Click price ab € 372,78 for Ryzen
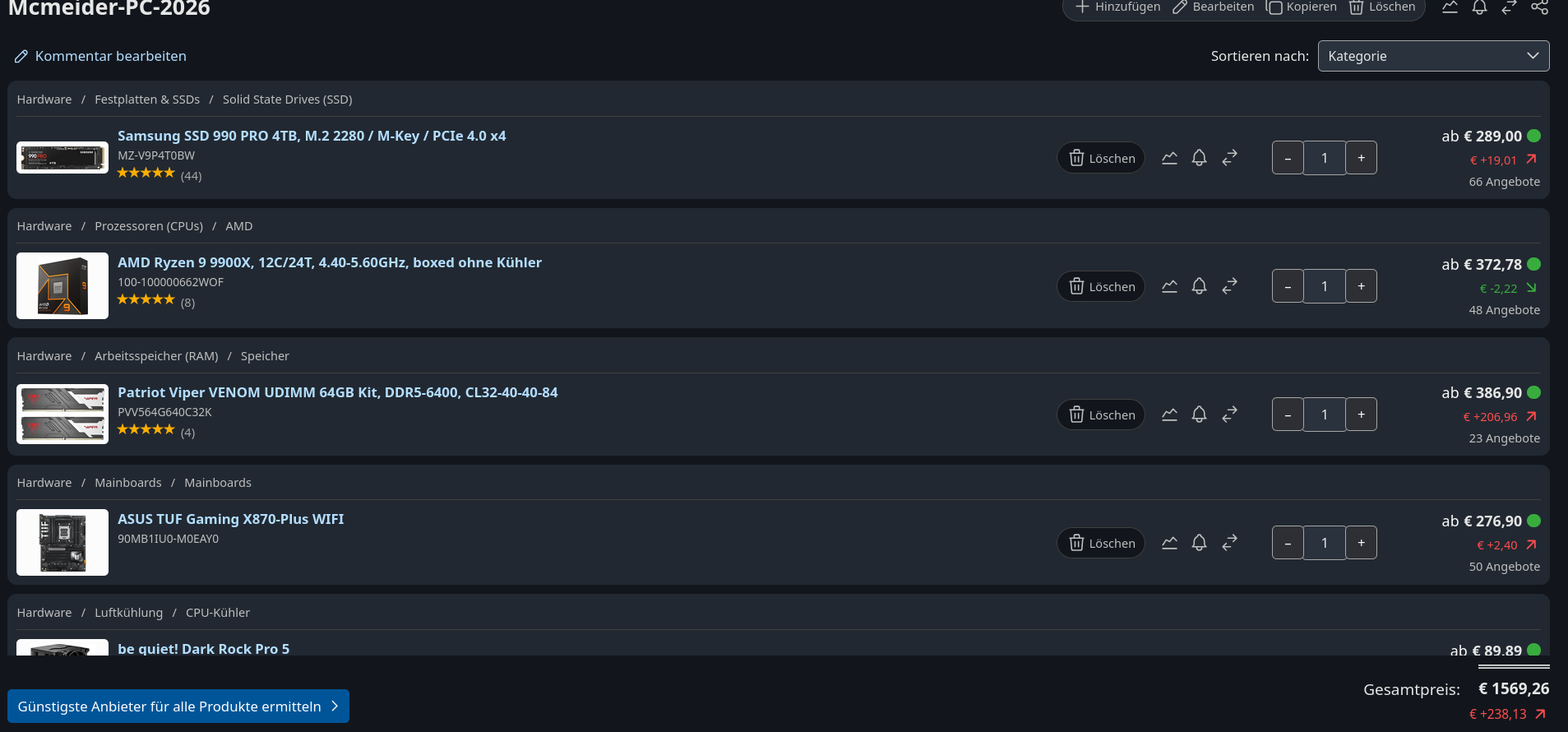 tap(1482, 265)
